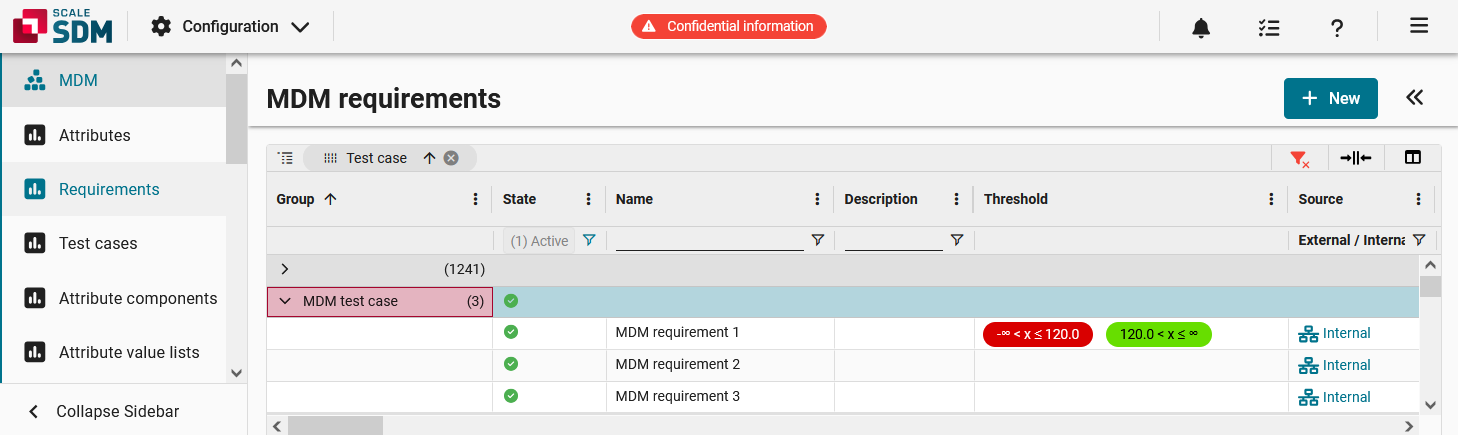Reverse sort on Test case group chip
The height and width of the screenshot is (435, 1458).
coord(429,158)
